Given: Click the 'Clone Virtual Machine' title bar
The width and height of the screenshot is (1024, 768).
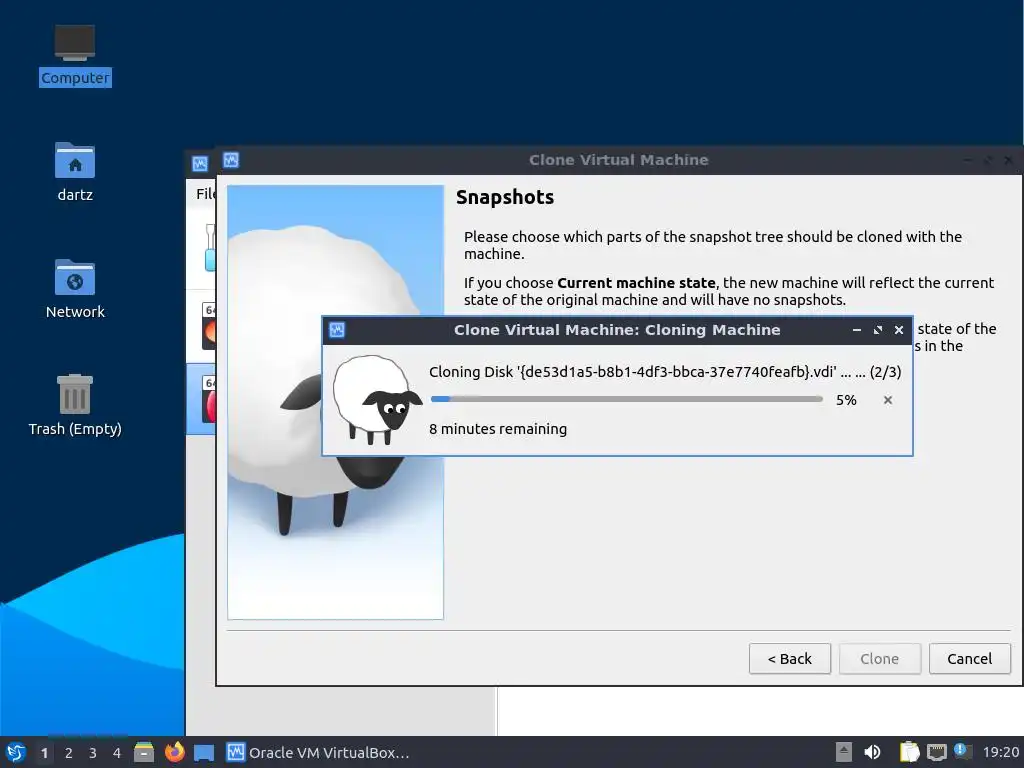Looking at the screenshot, I should pos(618,160).
